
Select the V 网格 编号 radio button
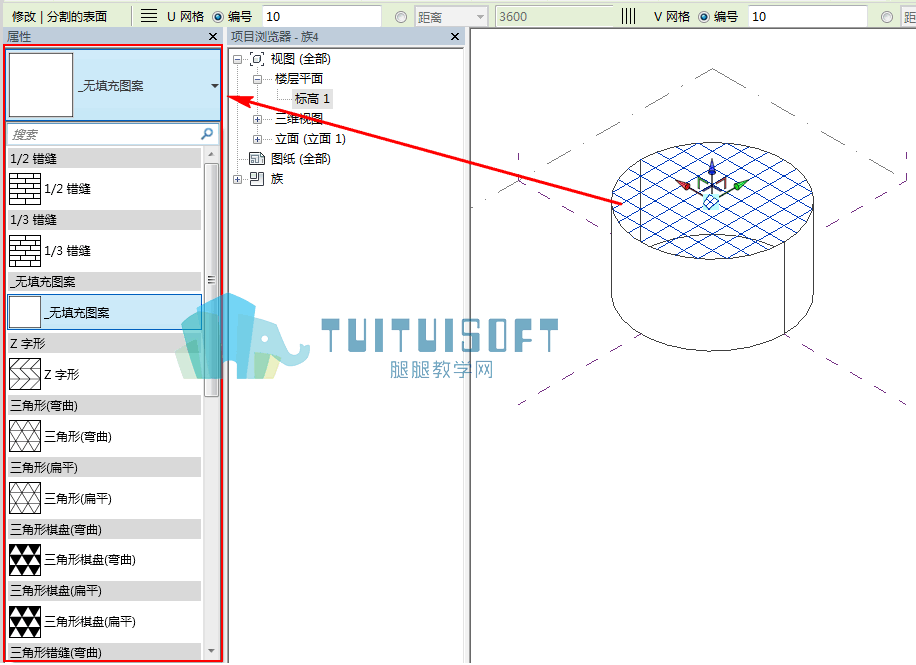point(704,17)
